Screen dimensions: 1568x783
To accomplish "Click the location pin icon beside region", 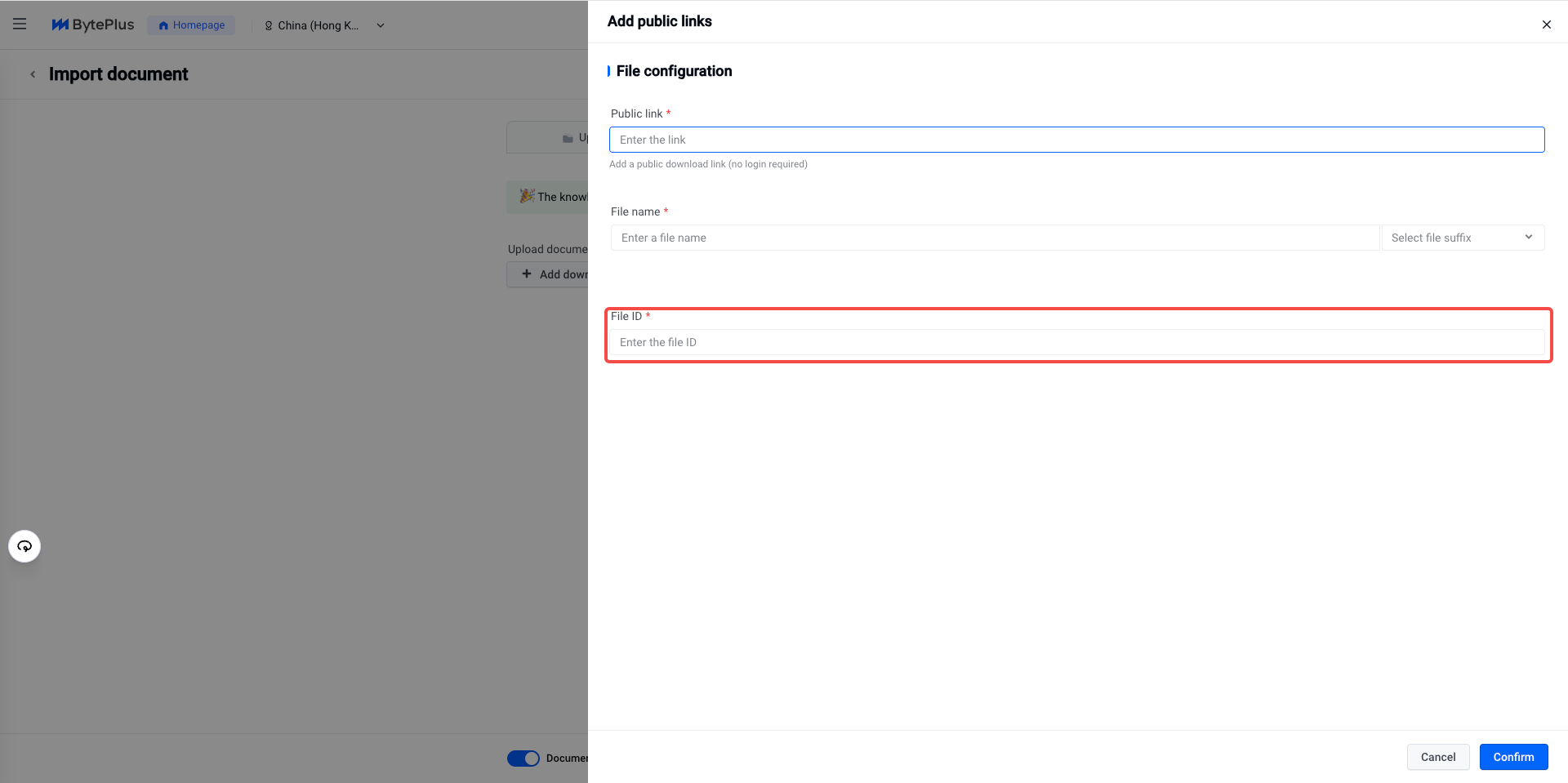I will (x=269, y=25).
